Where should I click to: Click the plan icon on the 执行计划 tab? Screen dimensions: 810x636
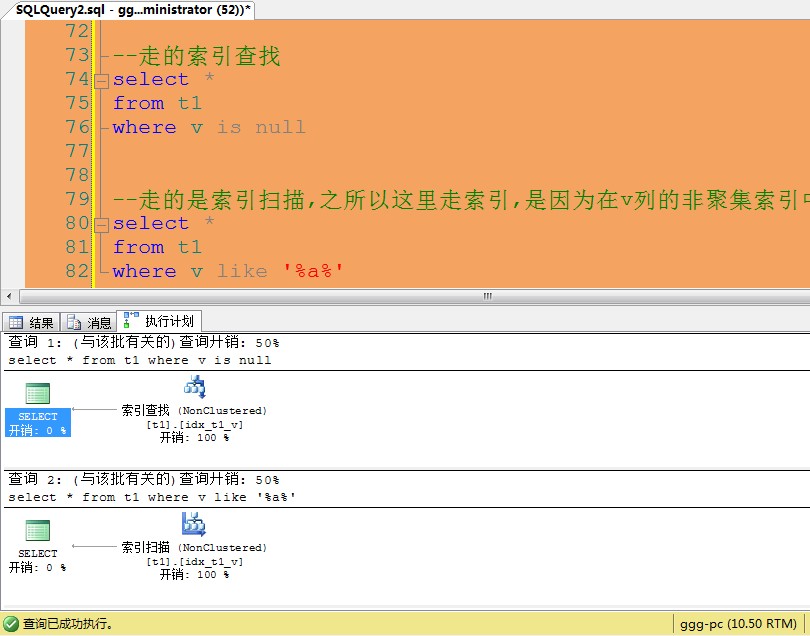129,321
